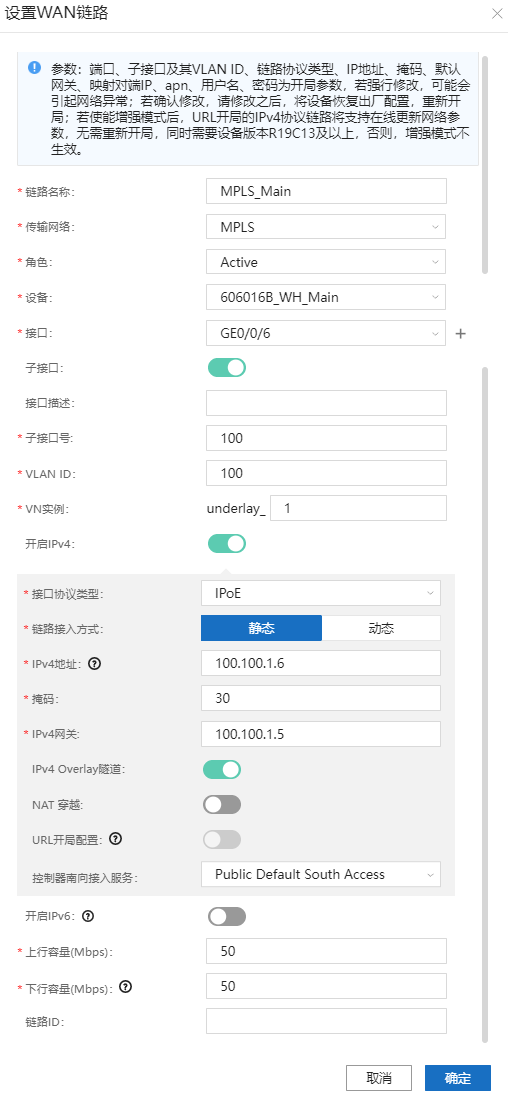Open the 传输网络 MPLS dropdown
Screen dimensions: 508x1096
(x=326, y=227)
